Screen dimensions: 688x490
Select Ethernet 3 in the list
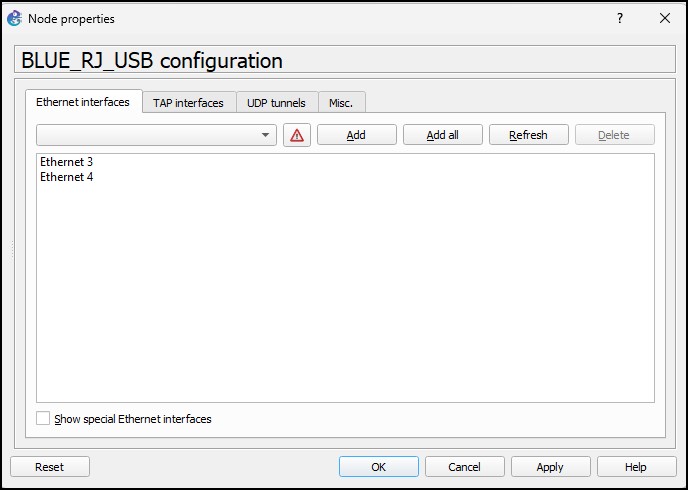[66, 161]
